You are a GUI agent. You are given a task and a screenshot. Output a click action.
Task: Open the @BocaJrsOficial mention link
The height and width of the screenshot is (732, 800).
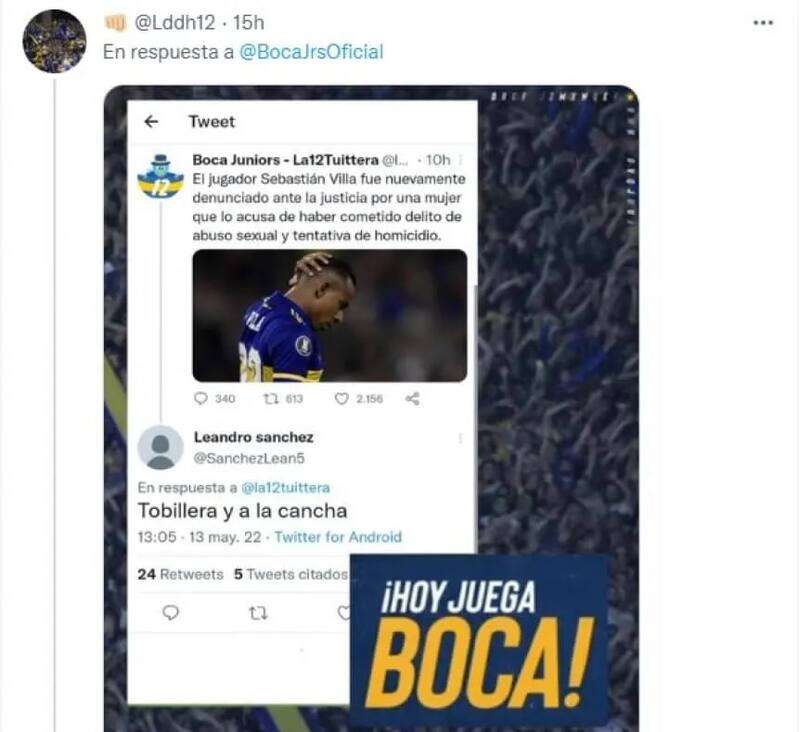[x=311, y=52]
